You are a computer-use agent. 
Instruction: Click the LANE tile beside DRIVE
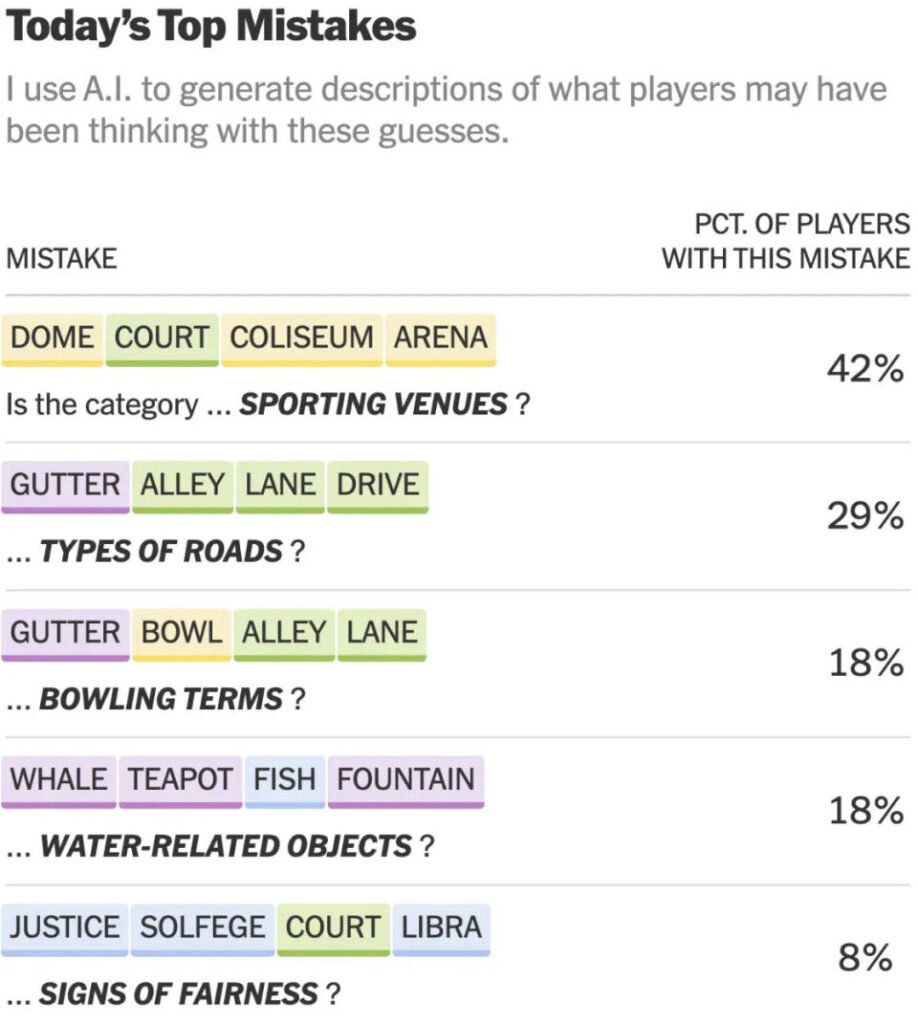click(x=281, y=487)
